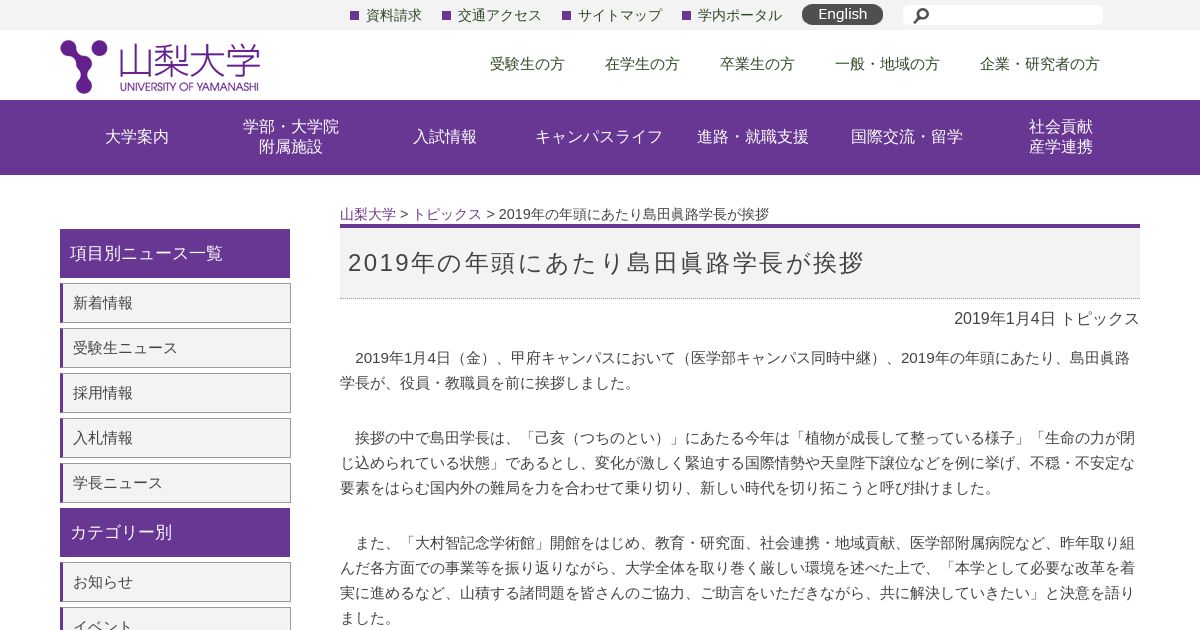
Task: Go to 企業・研究者の方 page
Action: pyautogui.click(x=1039, y=64)
